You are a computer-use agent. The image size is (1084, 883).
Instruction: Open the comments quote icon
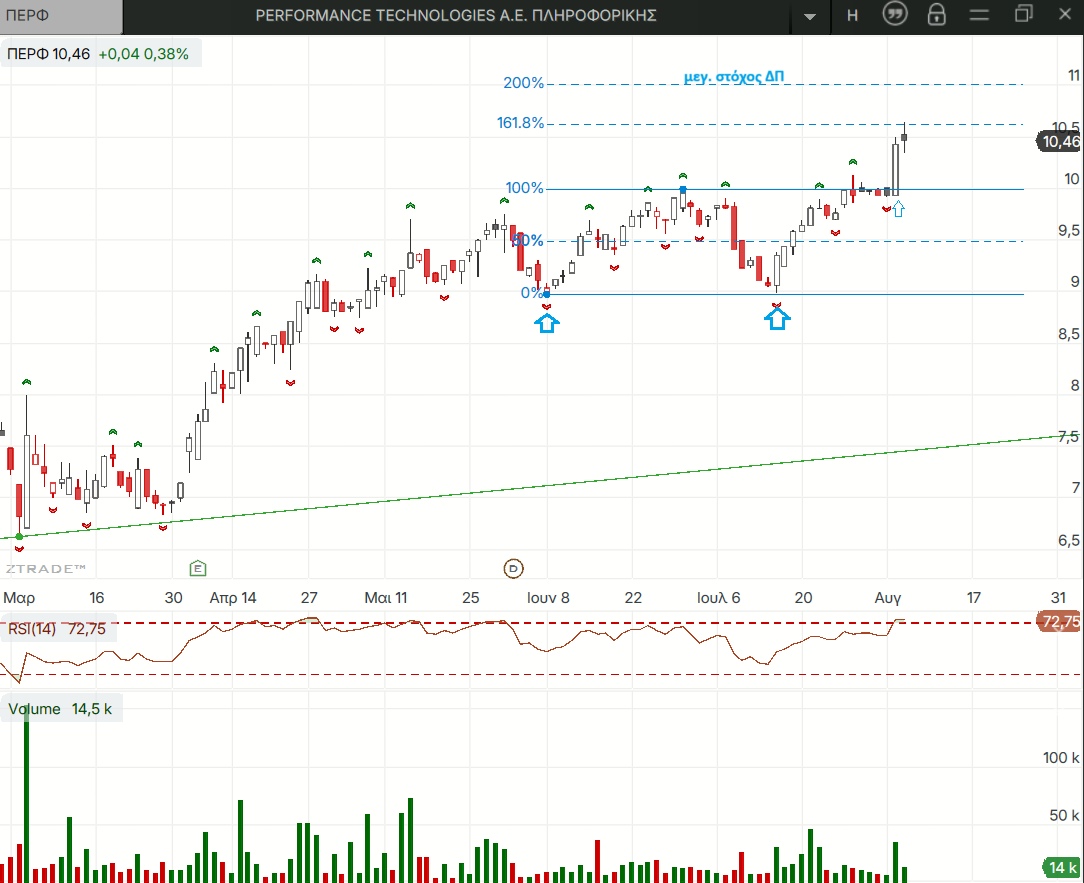tap(895, 14)
